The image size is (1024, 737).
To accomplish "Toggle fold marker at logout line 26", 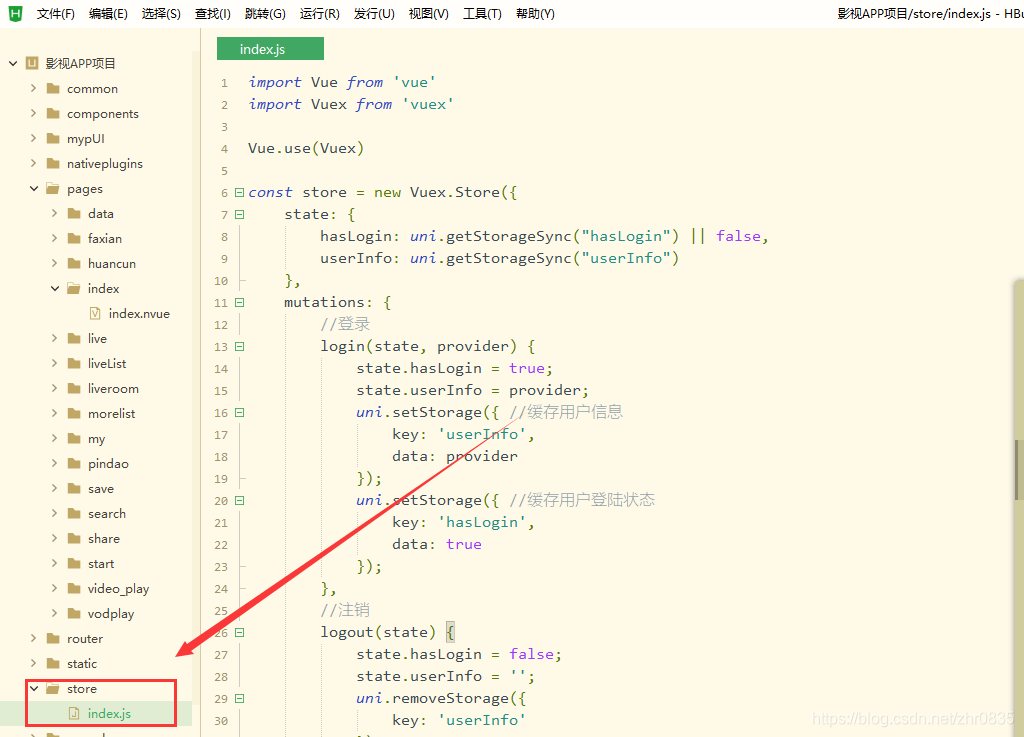I will 239,632.
